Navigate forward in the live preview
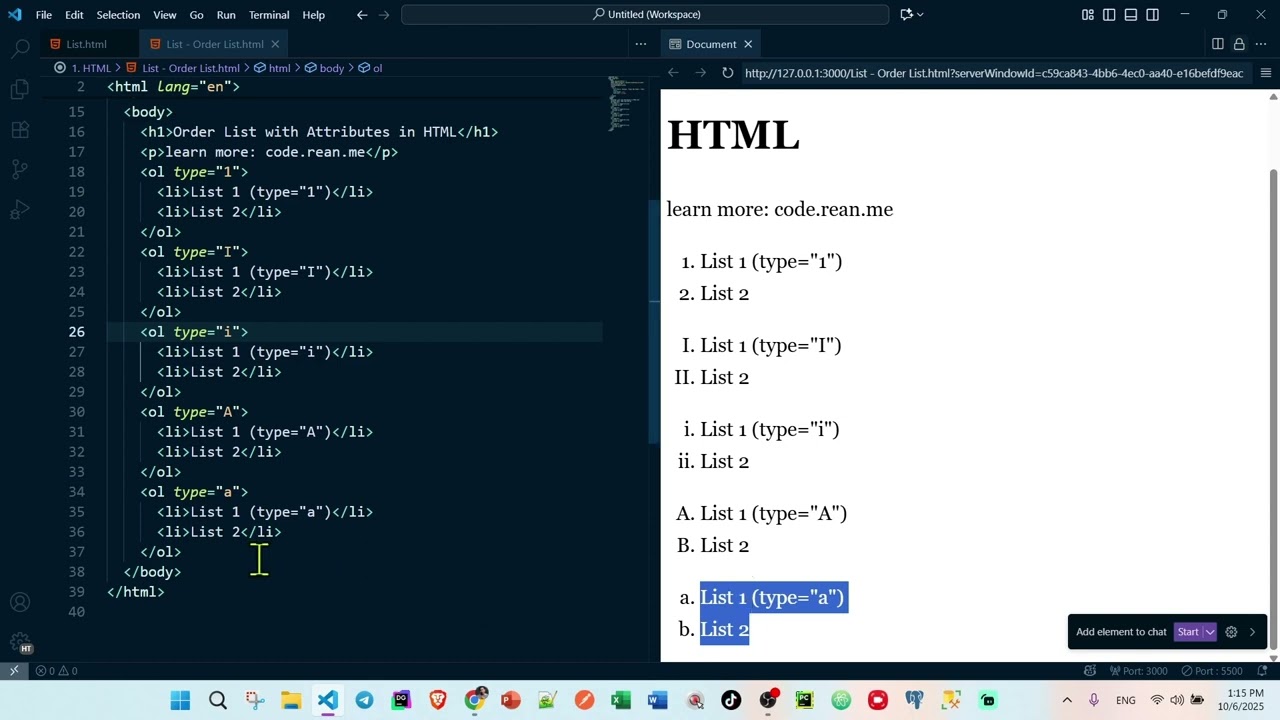 700,73
